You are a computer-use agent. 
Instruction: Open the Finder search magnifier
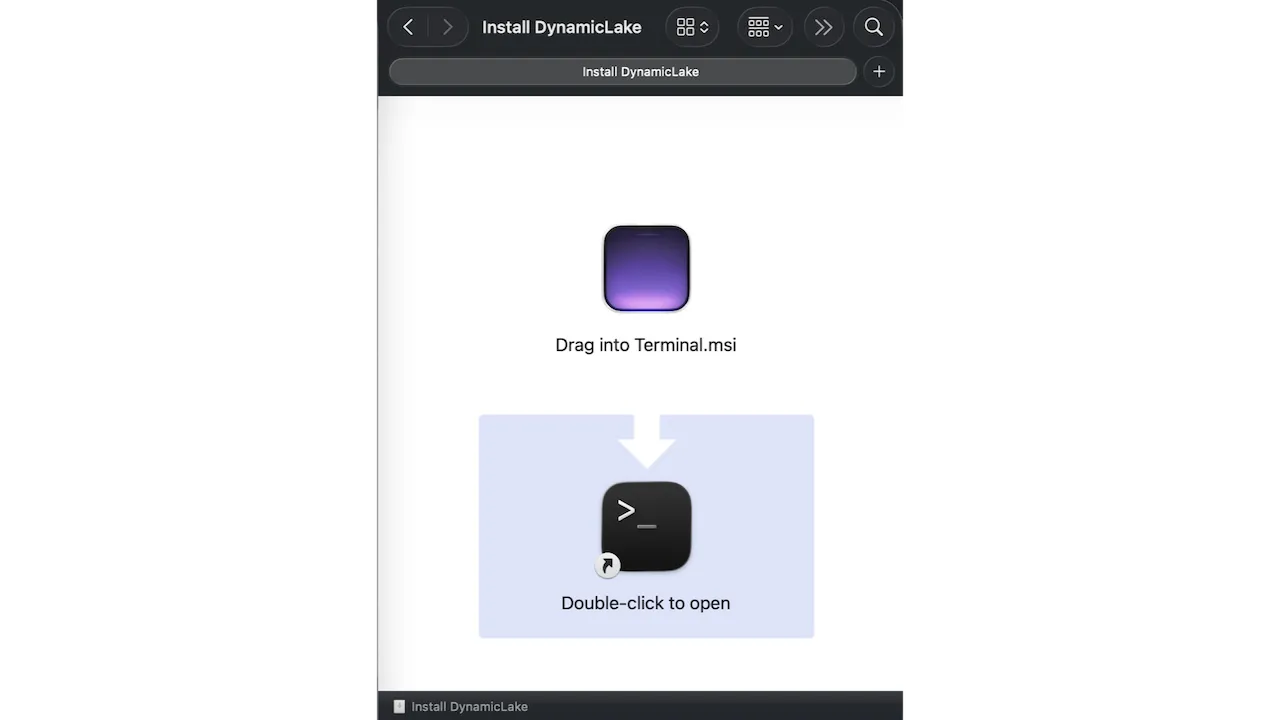[x=873, y=27]
